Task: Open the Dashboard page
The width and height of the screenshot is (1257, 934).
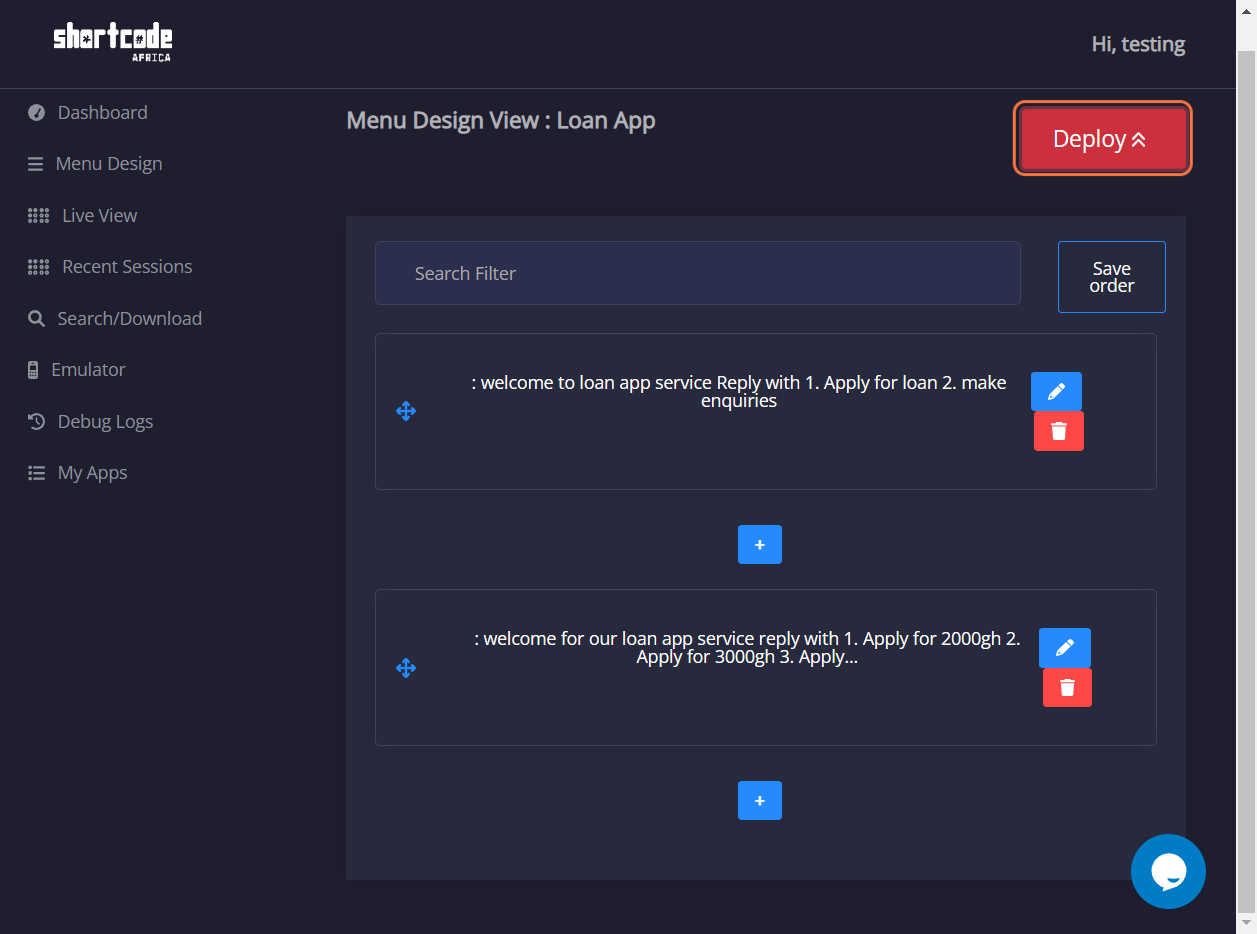Action: 102,112
